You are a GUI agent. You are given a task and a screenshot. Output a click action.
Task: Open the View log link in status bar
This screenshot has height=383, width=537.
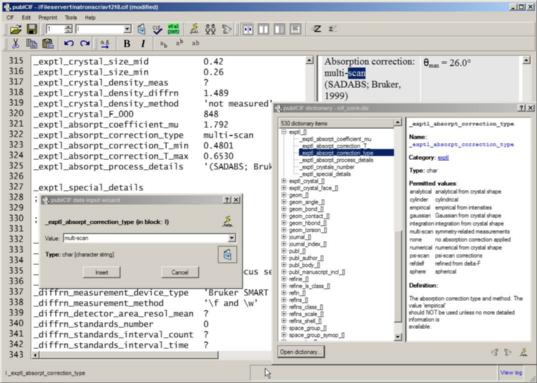tap(511, 372)
